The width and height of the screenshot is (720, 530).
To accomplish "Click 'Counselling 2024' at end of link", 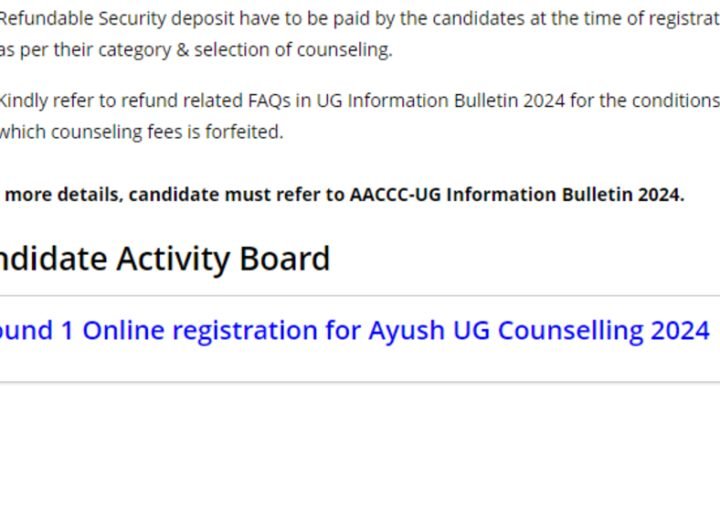I will pyautogui.click(x=604, y=331).
